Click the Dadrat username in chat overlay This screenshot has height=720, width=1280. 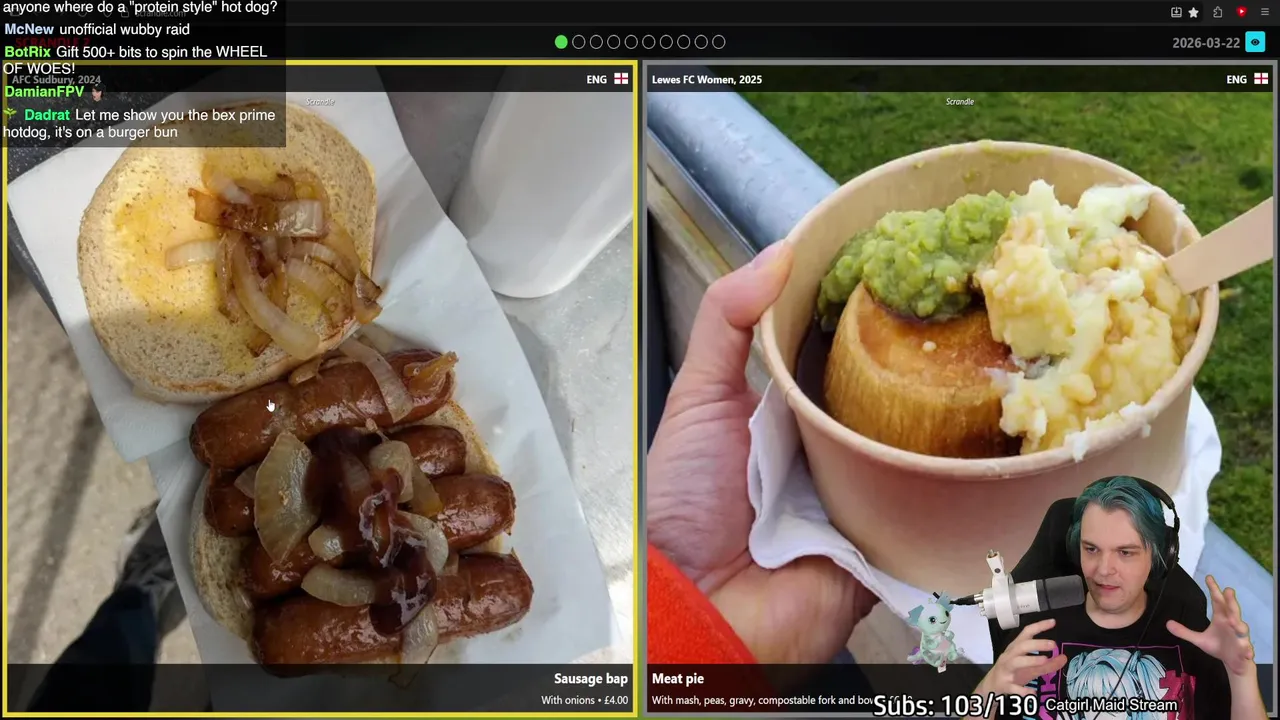click(x=47, y=115)
